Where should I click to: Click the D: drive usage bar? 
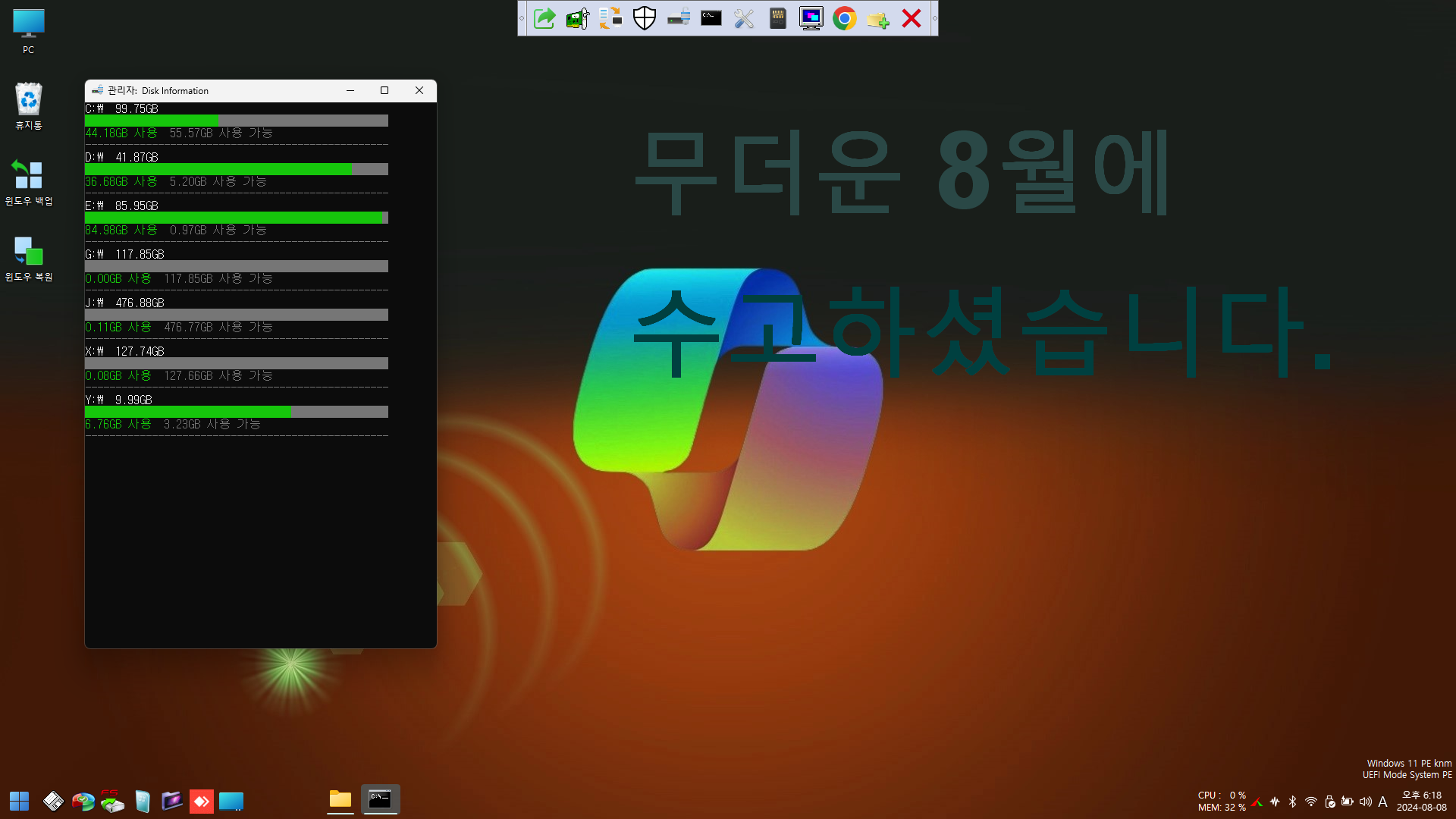237,169
